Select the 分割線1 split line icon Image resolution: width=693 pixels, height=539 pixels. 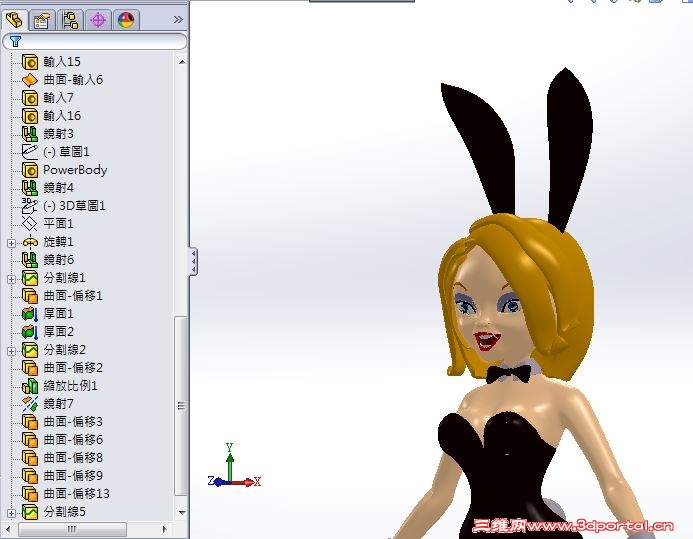(30, 278)
